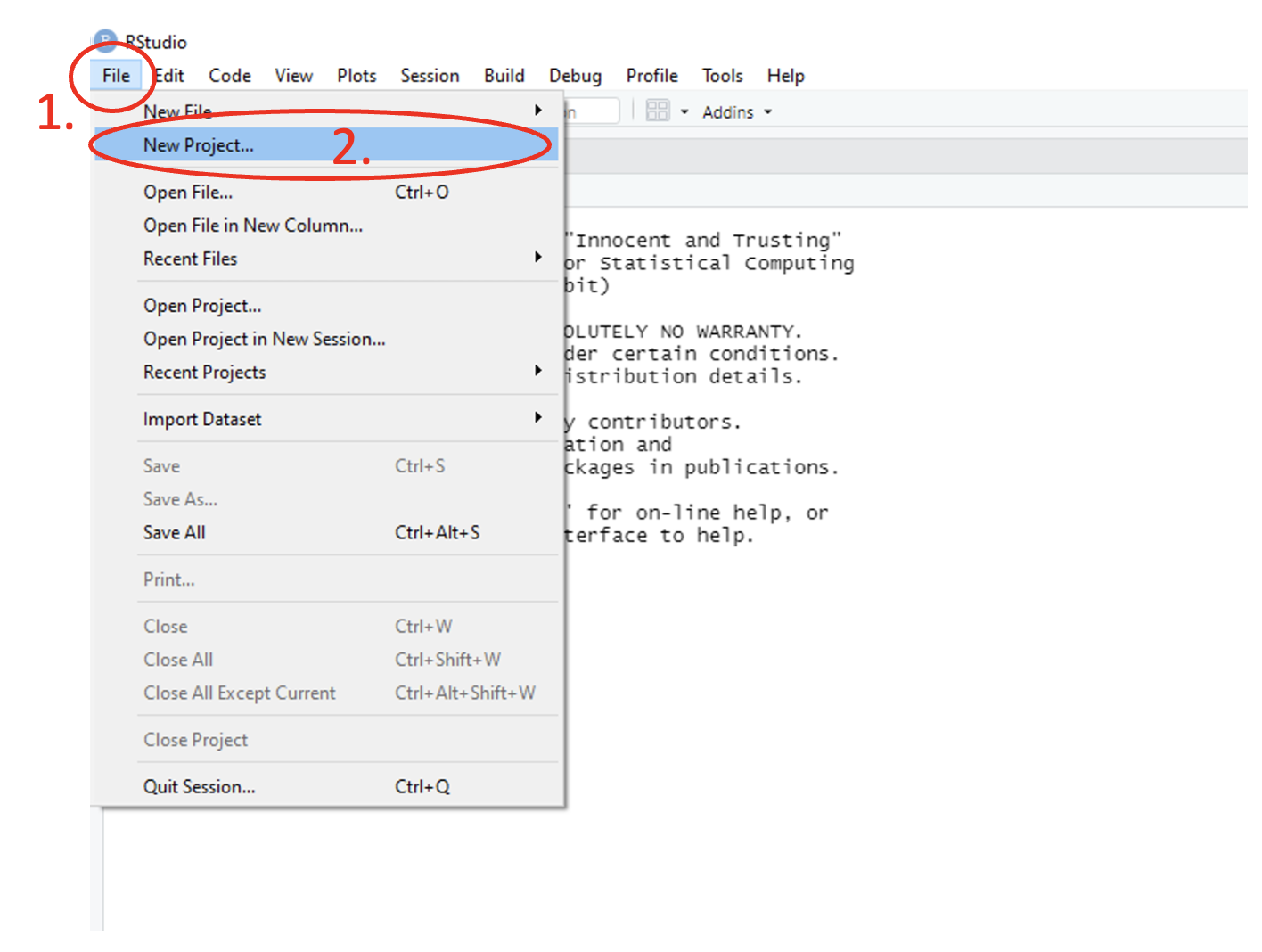Screen dimensions: 1262x952
Task: Expand the Recent Projects submenu
Action: (x=326, y=372)
